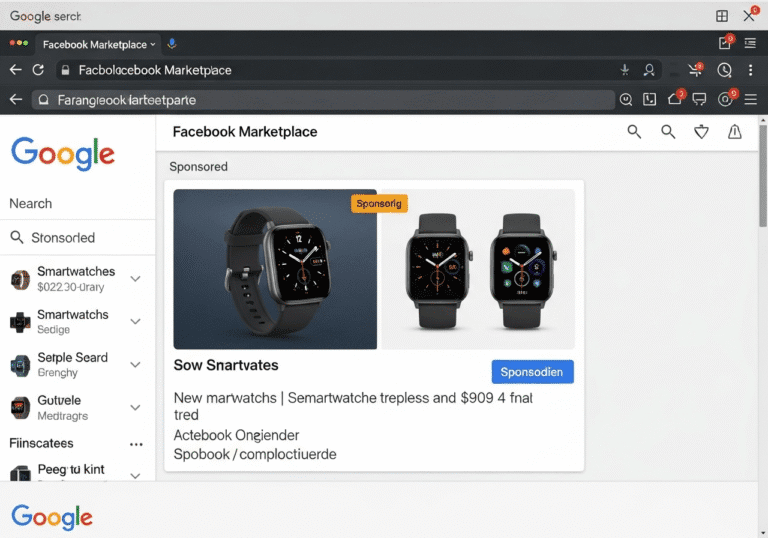Open the list icon at the tab bar's right end
This screenshot has height=538, width=768.
(750, 44)
